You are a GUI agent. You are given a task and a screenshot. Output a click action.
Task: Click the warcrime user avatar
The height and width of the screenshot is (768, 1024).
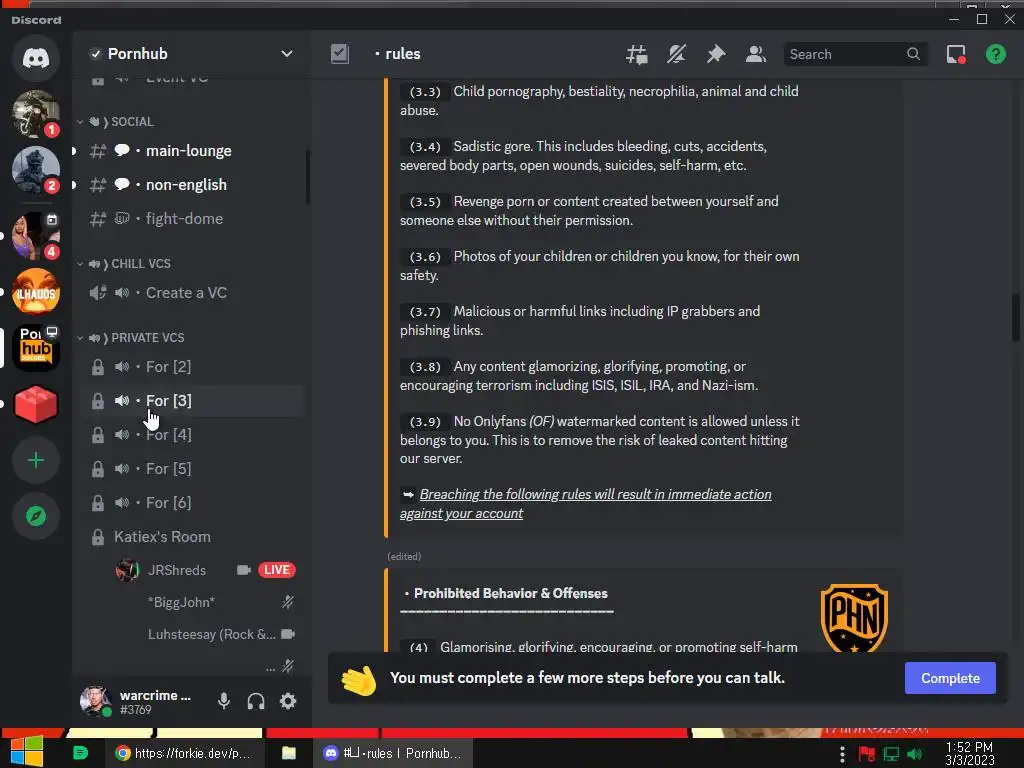pyautogui.click(x=95, y=701)
